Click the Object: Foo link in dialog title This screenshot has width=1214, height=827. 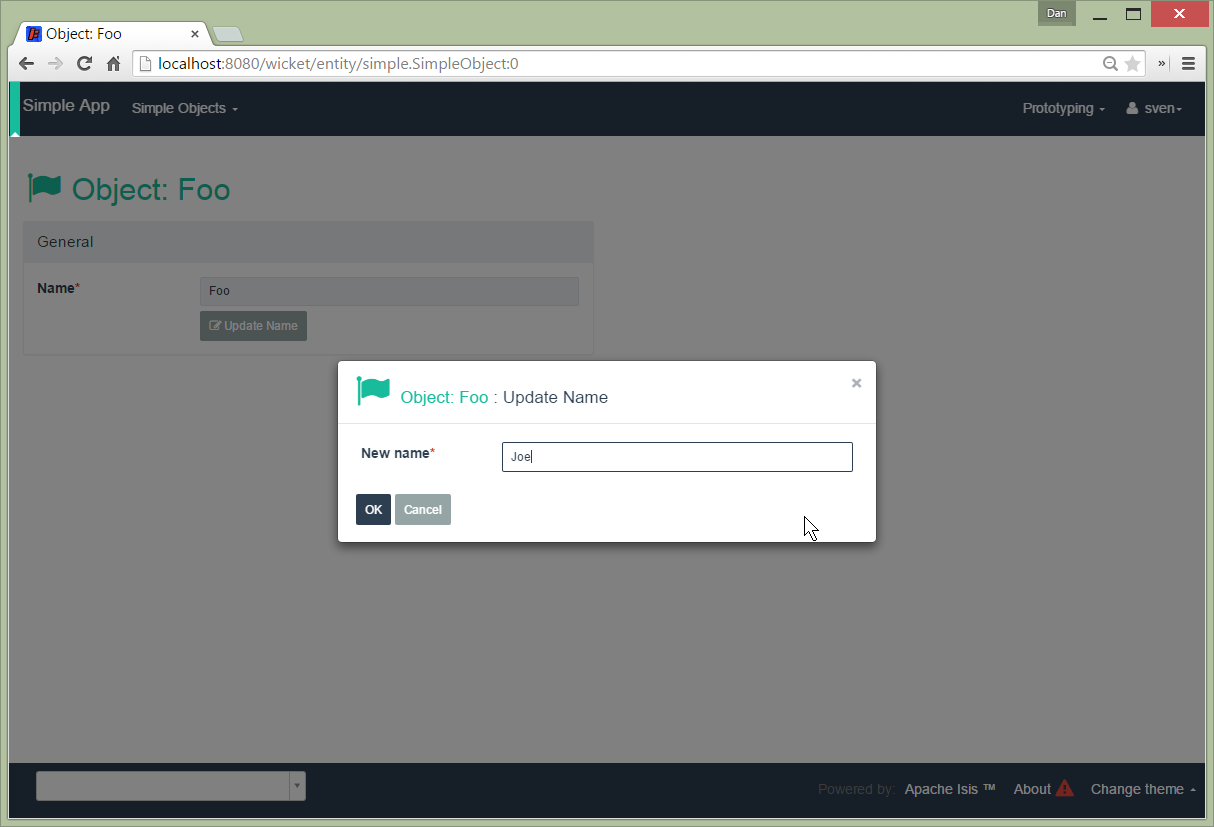click(444, 397)
